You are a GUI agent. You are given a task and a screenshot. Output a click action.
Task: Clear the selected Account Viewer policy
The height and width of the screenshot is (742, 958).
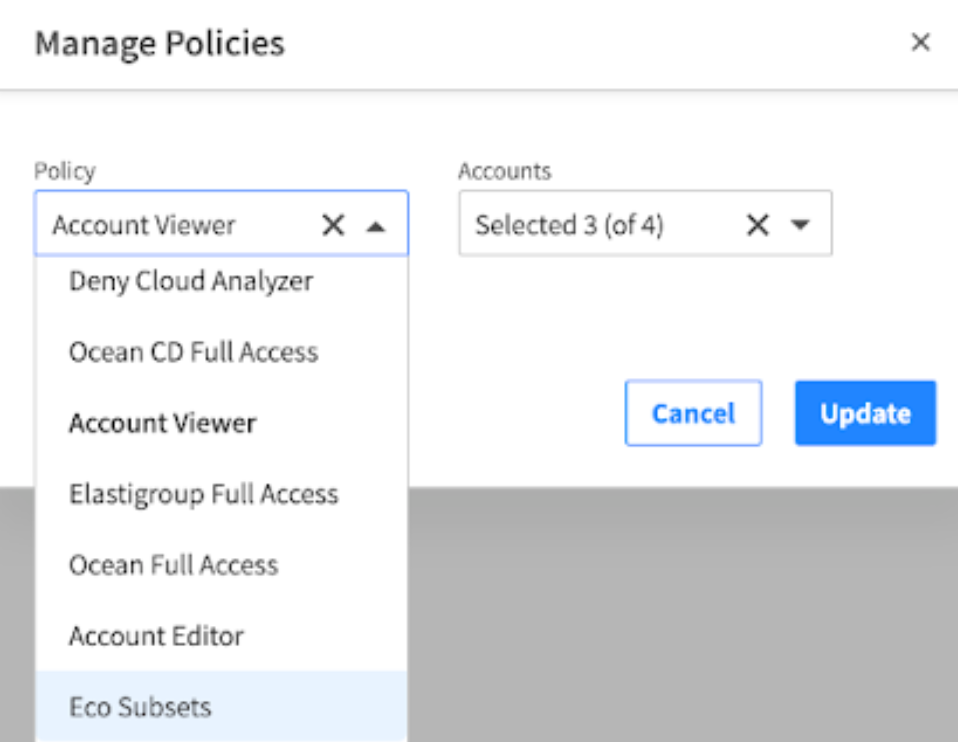tap(333, 226)
